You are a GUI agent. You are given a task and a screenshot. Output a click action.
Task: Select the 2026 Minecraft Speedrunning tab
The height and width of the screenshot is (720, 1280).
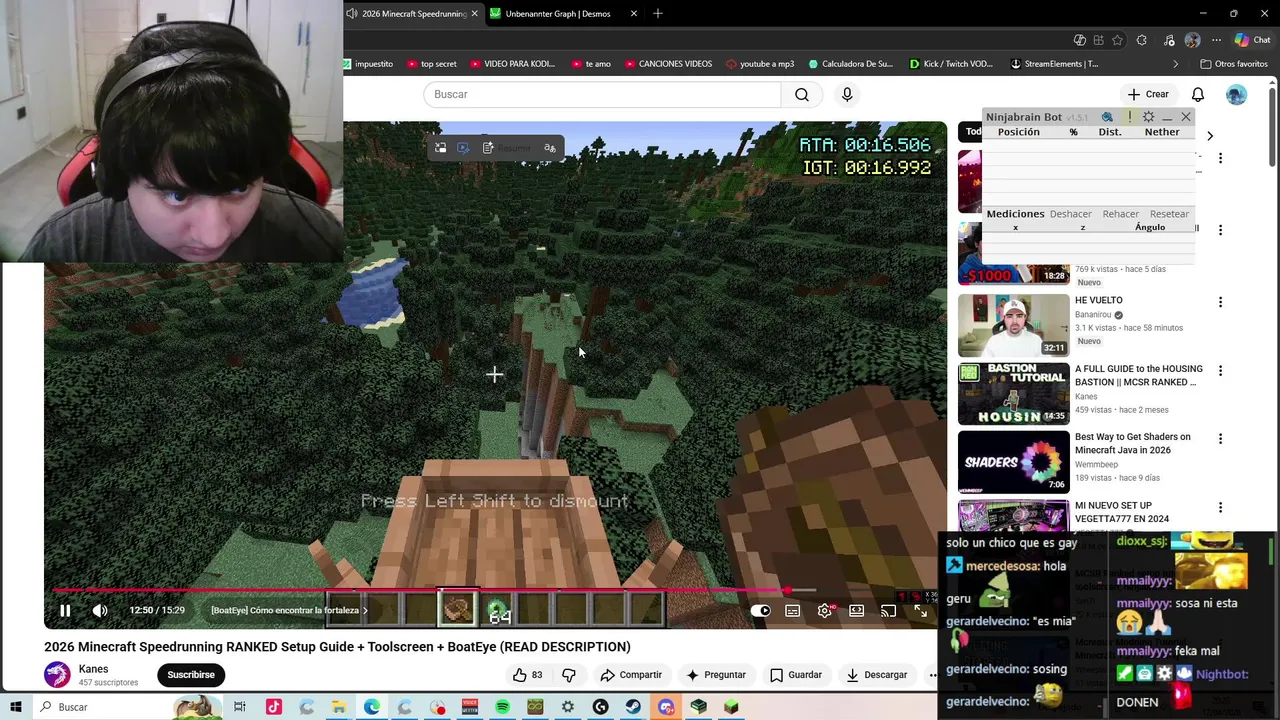coord(412,14)
